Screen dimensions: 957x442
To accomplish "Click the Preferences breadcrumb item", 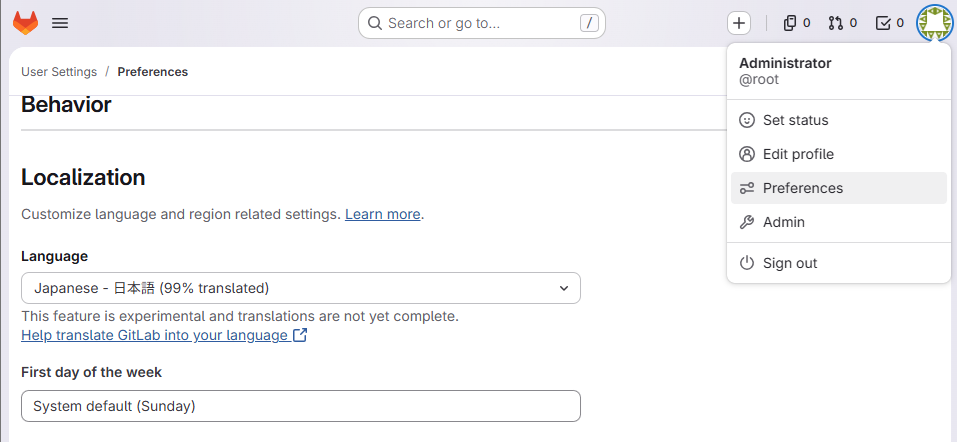I will [152, 72].
